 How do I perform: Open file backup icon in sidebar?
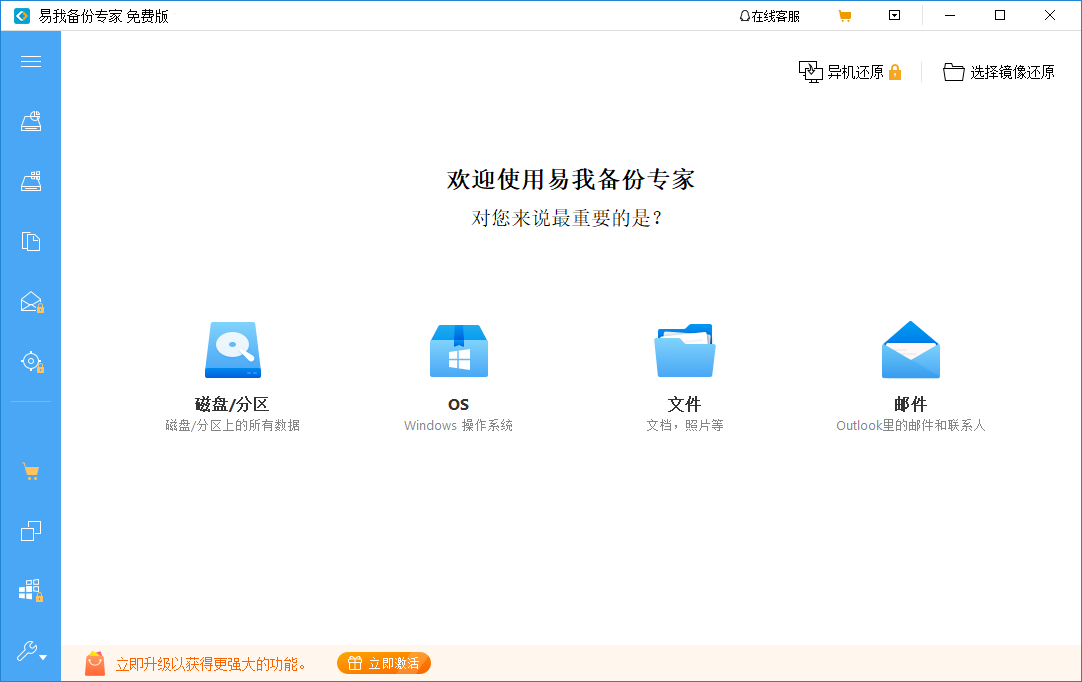coord(30,242)
